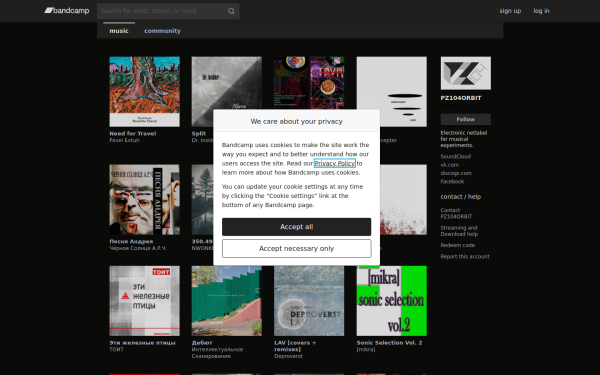This screenshot has height=375, width=600.
Task: Click the Дебют album title
Action: click(202, 343)
